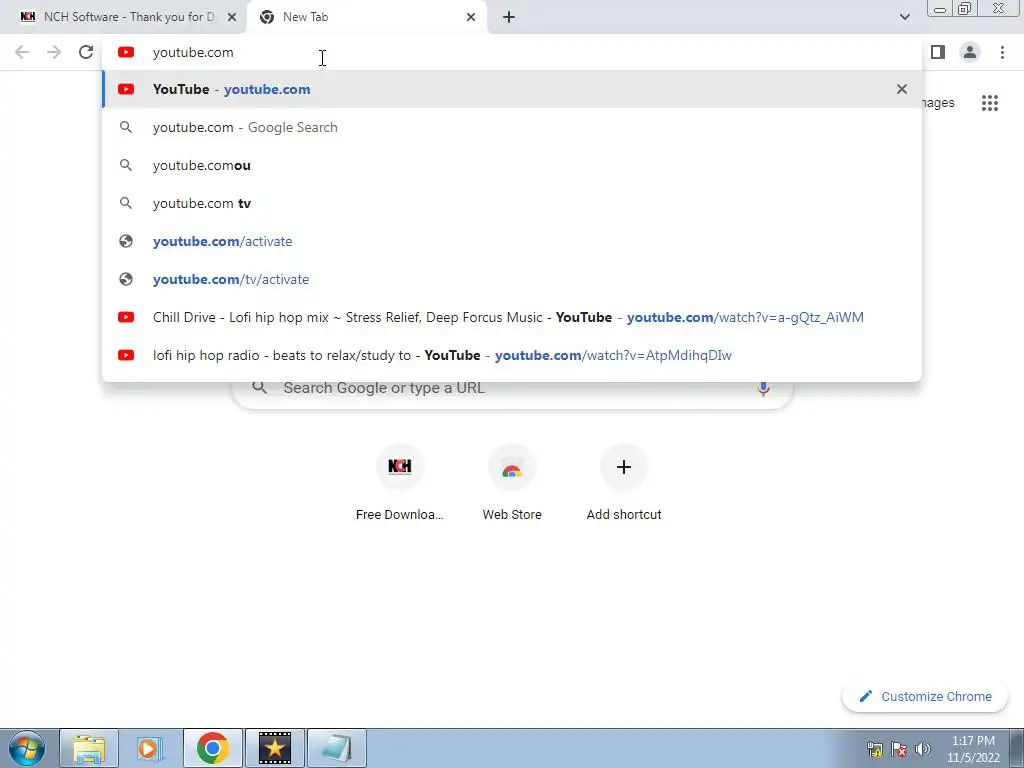Go forward using the forward arrow
Viewport: 1024px width, 768px height.
54,52
